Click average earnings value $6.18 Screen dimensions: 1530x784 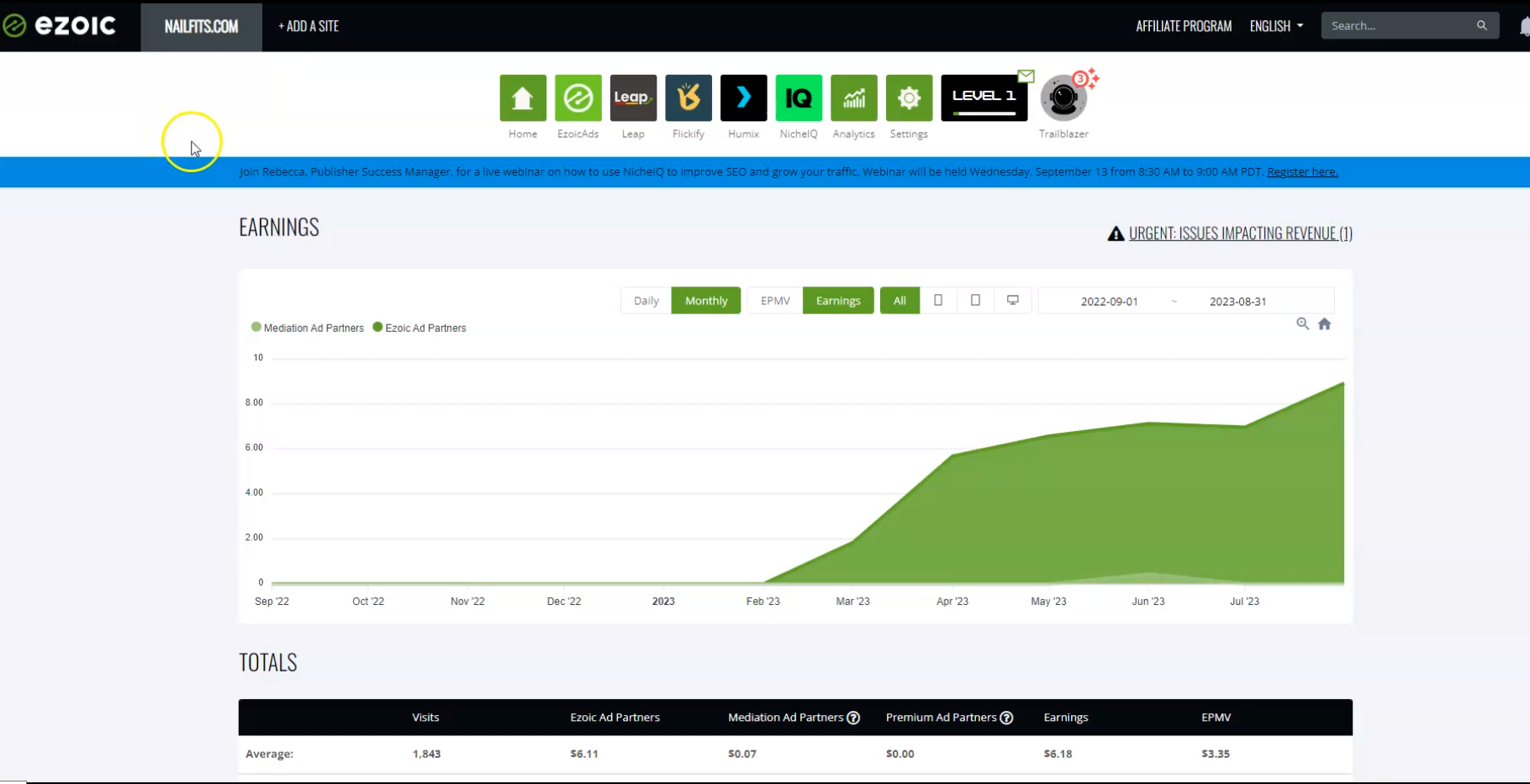[1058, 754]
